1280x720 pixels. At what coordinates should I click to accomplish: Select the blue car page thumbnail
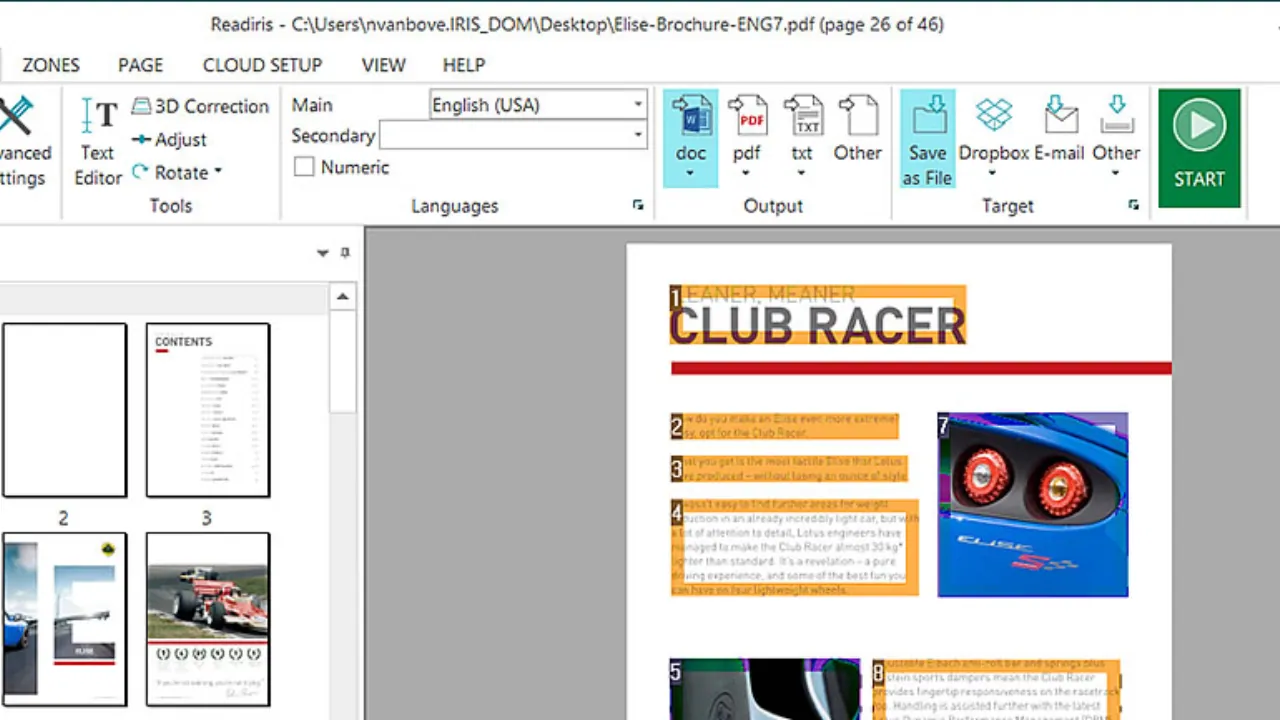[x=64, y=619]
